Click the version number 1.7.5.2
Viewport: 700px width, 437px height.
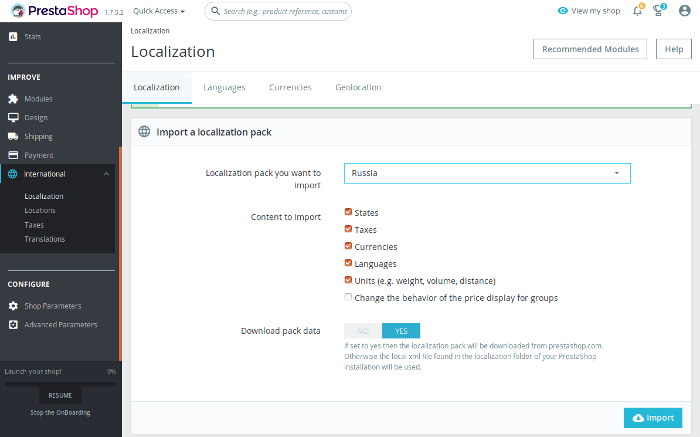(x=114, y=12)
